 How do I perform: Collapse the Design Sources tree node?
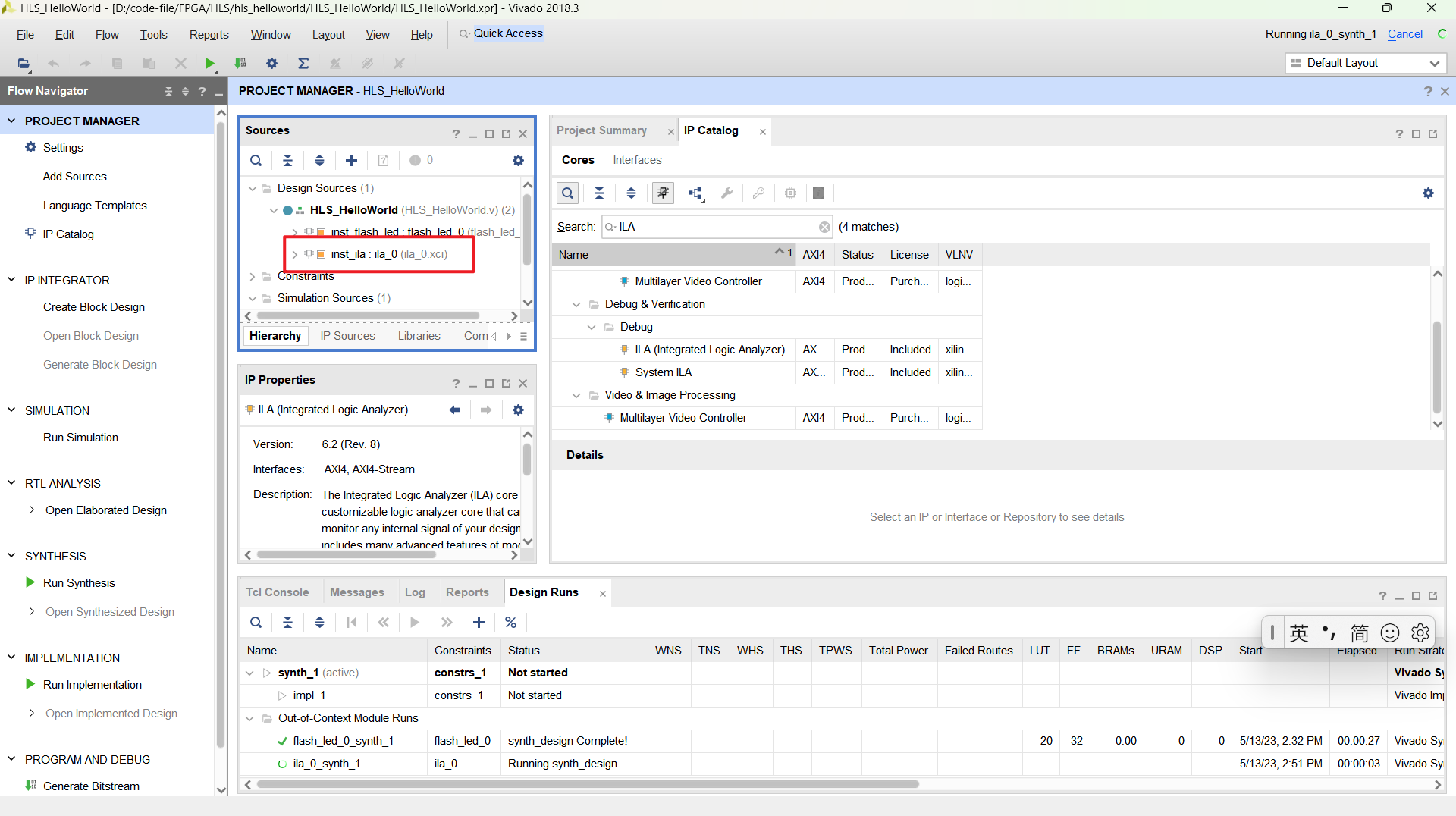(253, 188)
